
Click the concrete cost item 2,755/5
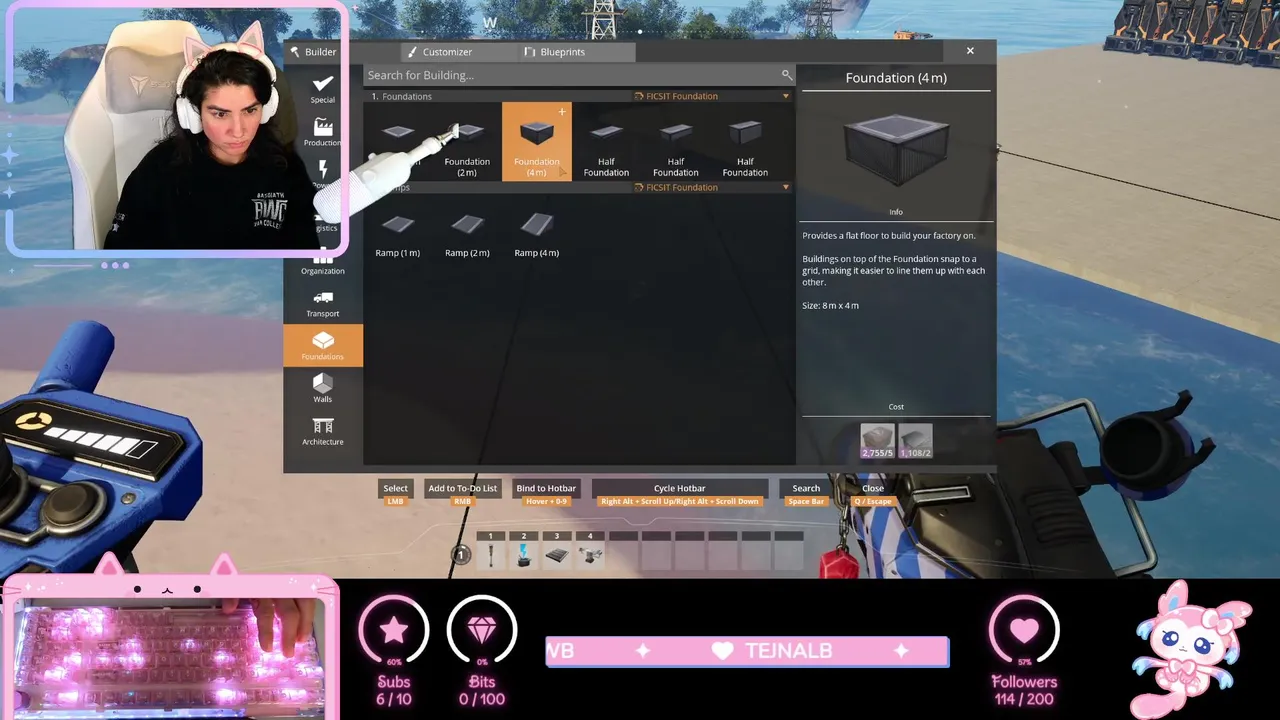point(877,441)
